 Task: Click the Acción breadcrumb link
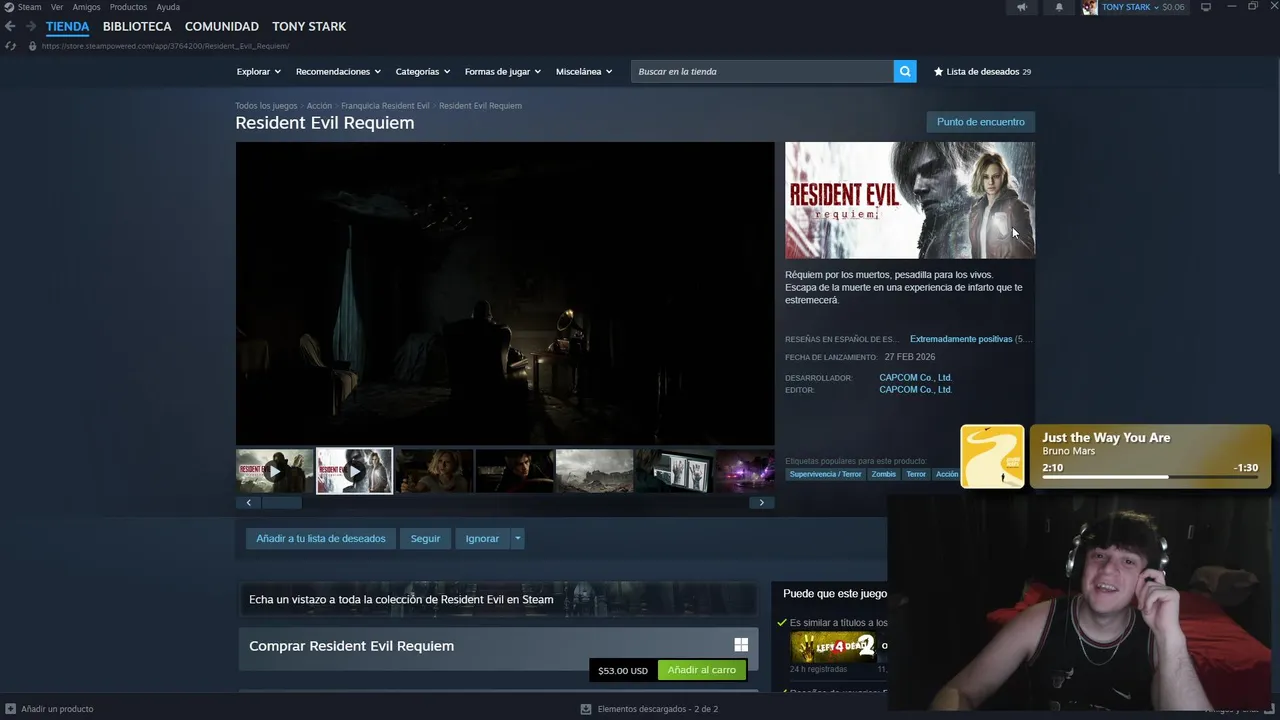tap(319, 106)
